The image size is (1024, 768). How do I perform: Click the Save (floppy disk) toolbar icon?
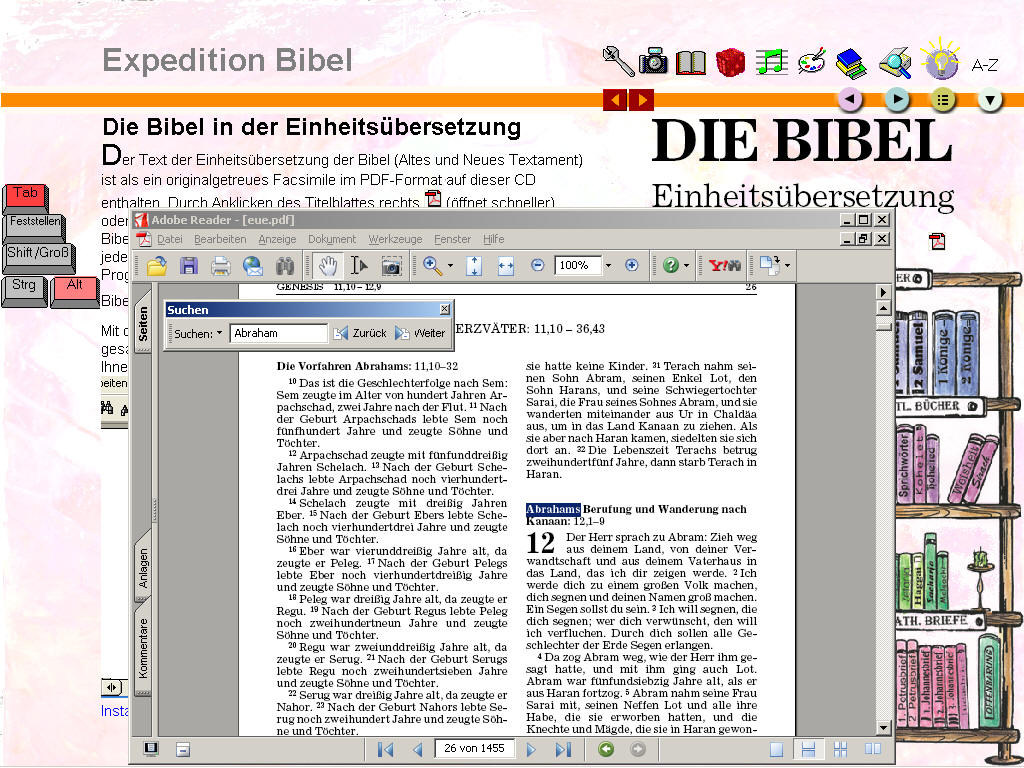(x=189, y=266)
